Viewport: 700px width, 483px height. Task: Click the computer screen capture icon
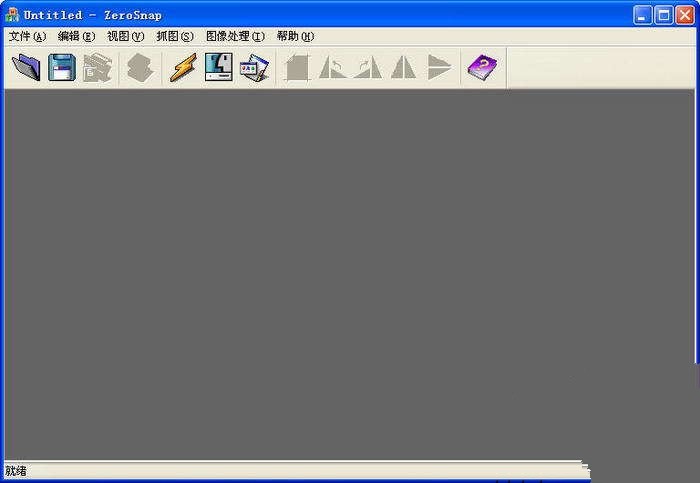click(x=219, y=67)
